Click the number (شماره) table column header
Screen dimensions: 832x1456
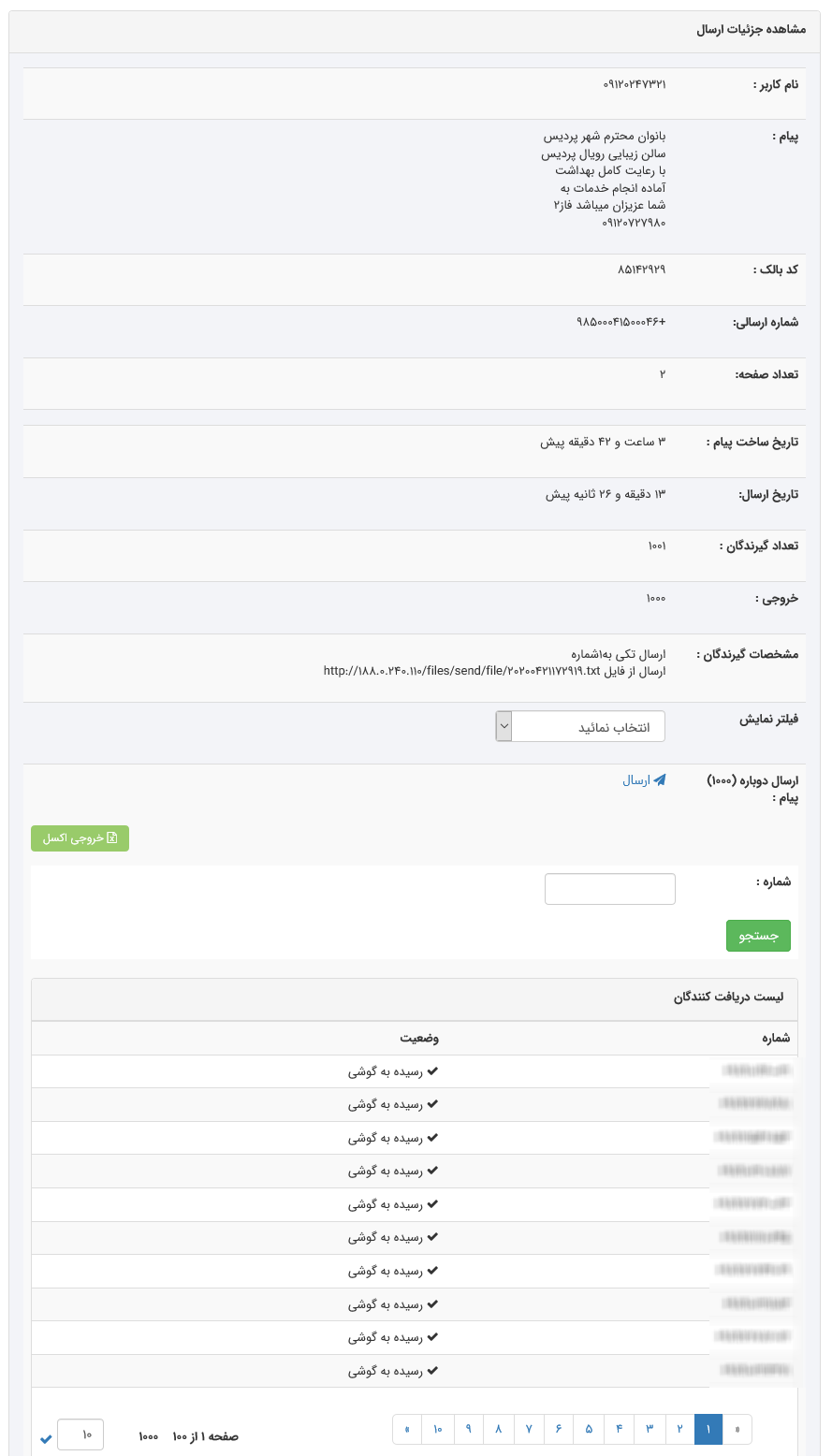776,1038
